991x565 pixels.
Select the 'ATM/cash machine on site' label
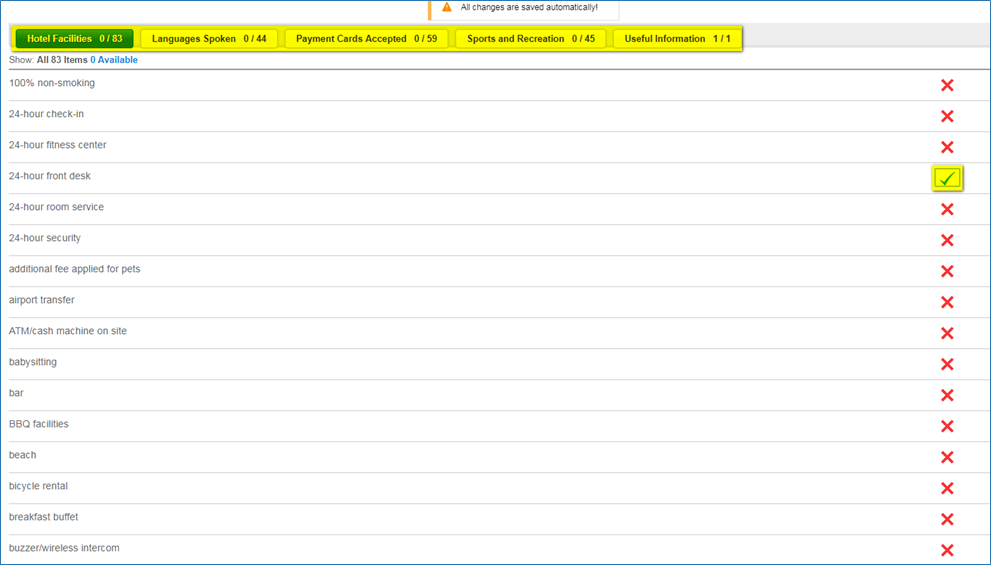(68, 331)
